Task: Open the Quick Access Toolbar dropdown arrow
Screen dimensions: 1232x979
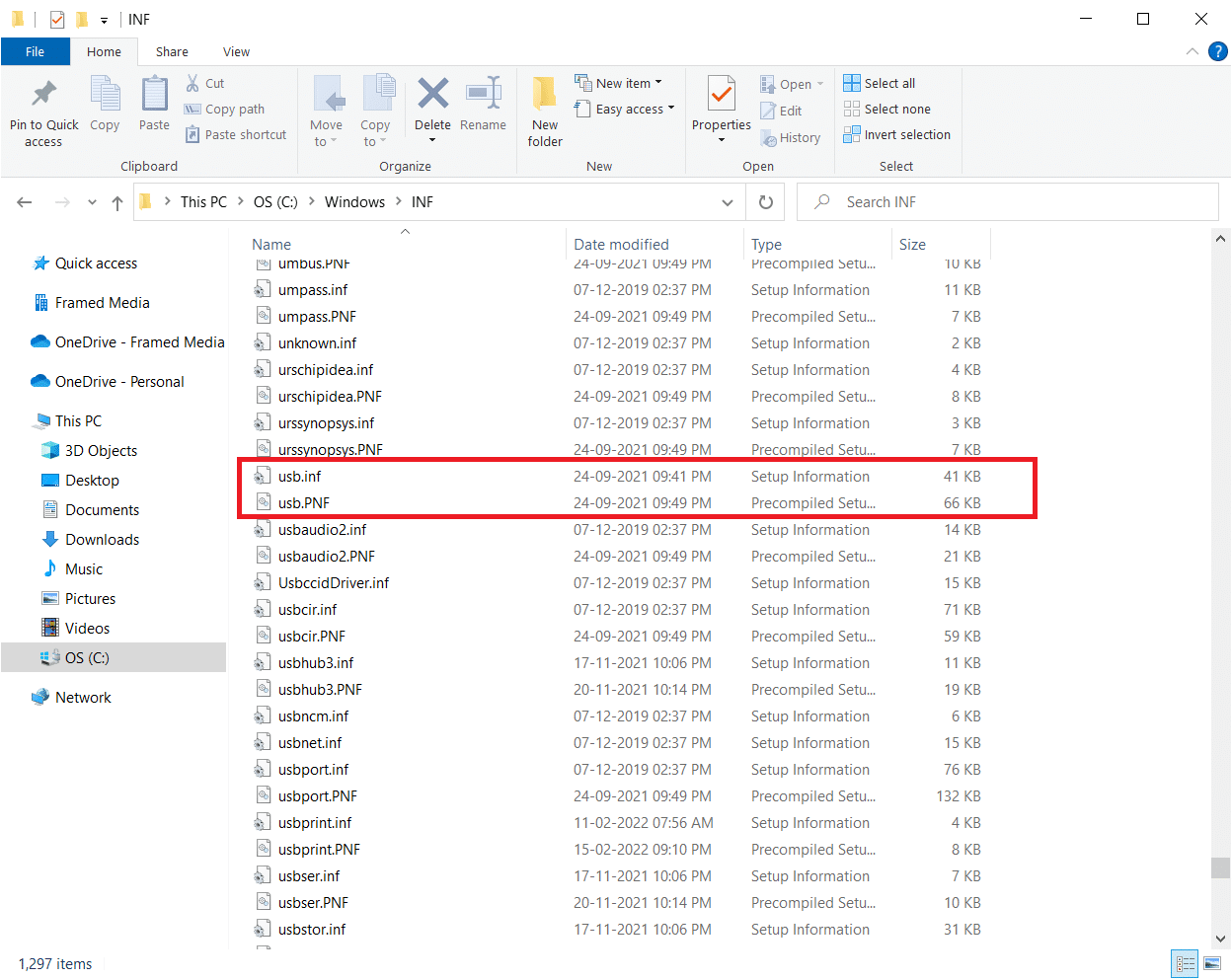Action: point(104,20)
